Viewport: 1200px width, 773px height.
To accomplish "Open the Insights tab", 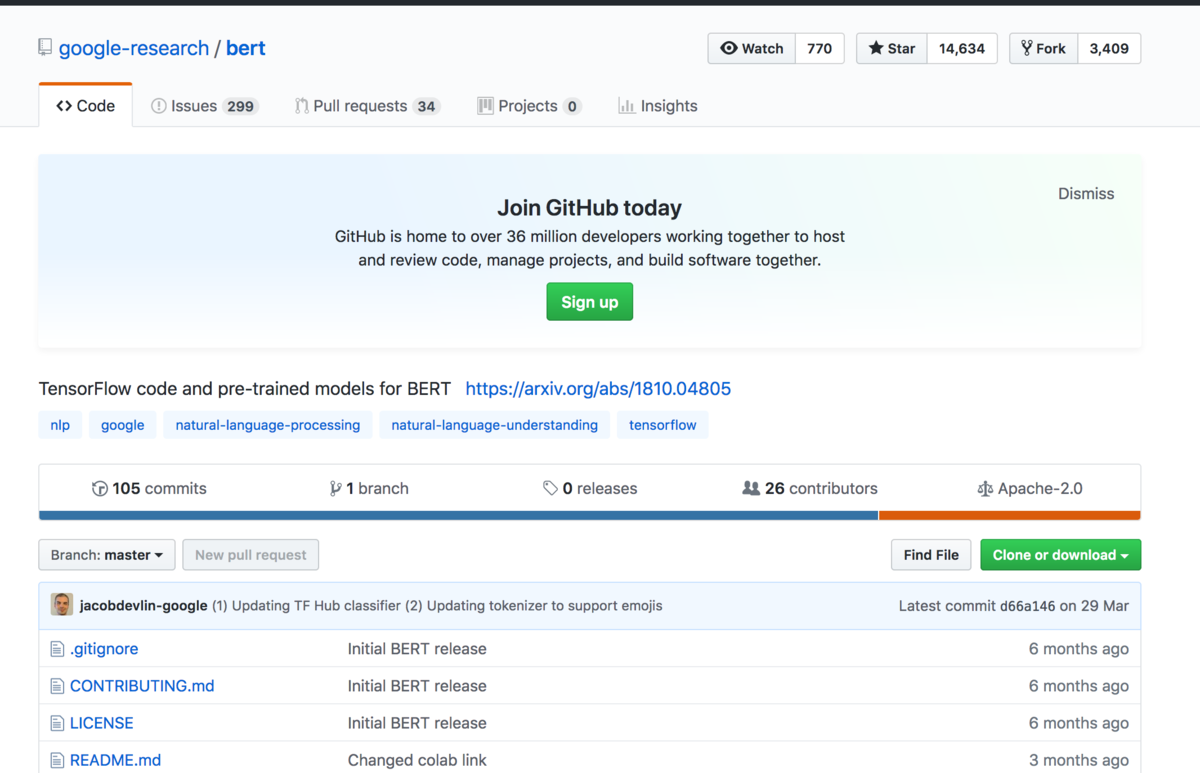I will [658, 106].
